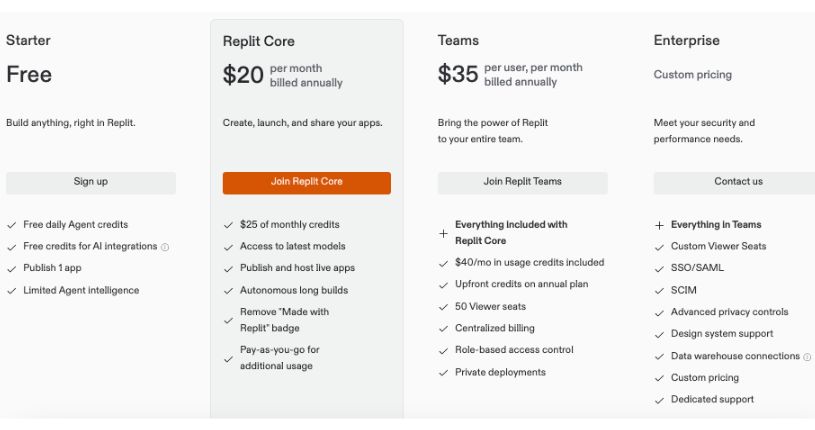Click plus icon next to Everything in Teams

click(659, 226)
